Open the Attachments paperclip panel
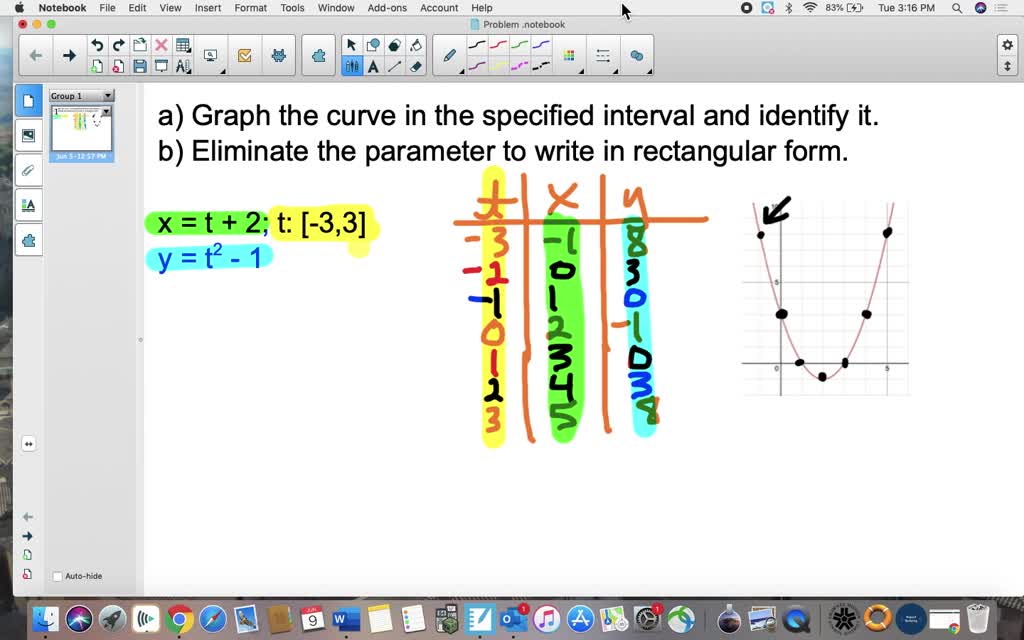 (29, 170)
